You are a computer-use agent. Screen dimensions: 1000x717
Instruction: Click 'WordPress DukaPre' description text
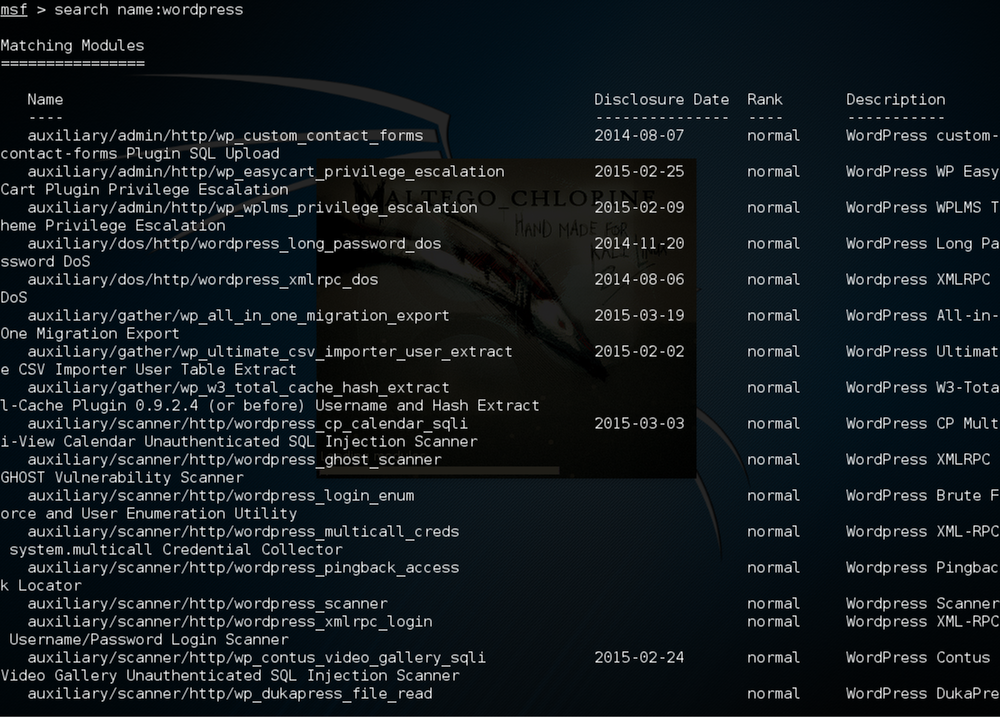922,694
